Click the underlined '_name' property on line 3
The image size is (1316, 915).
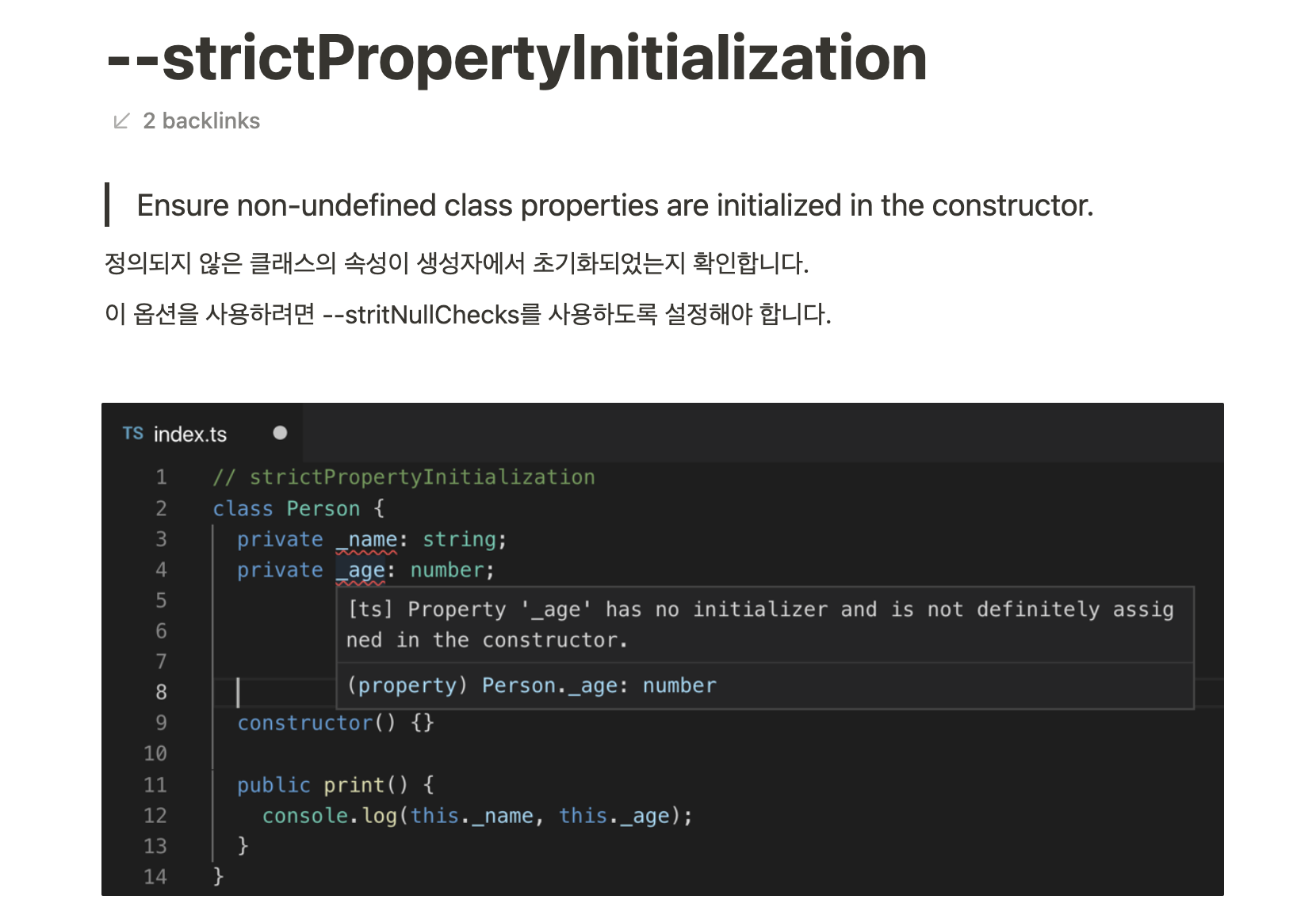[366, 540]
